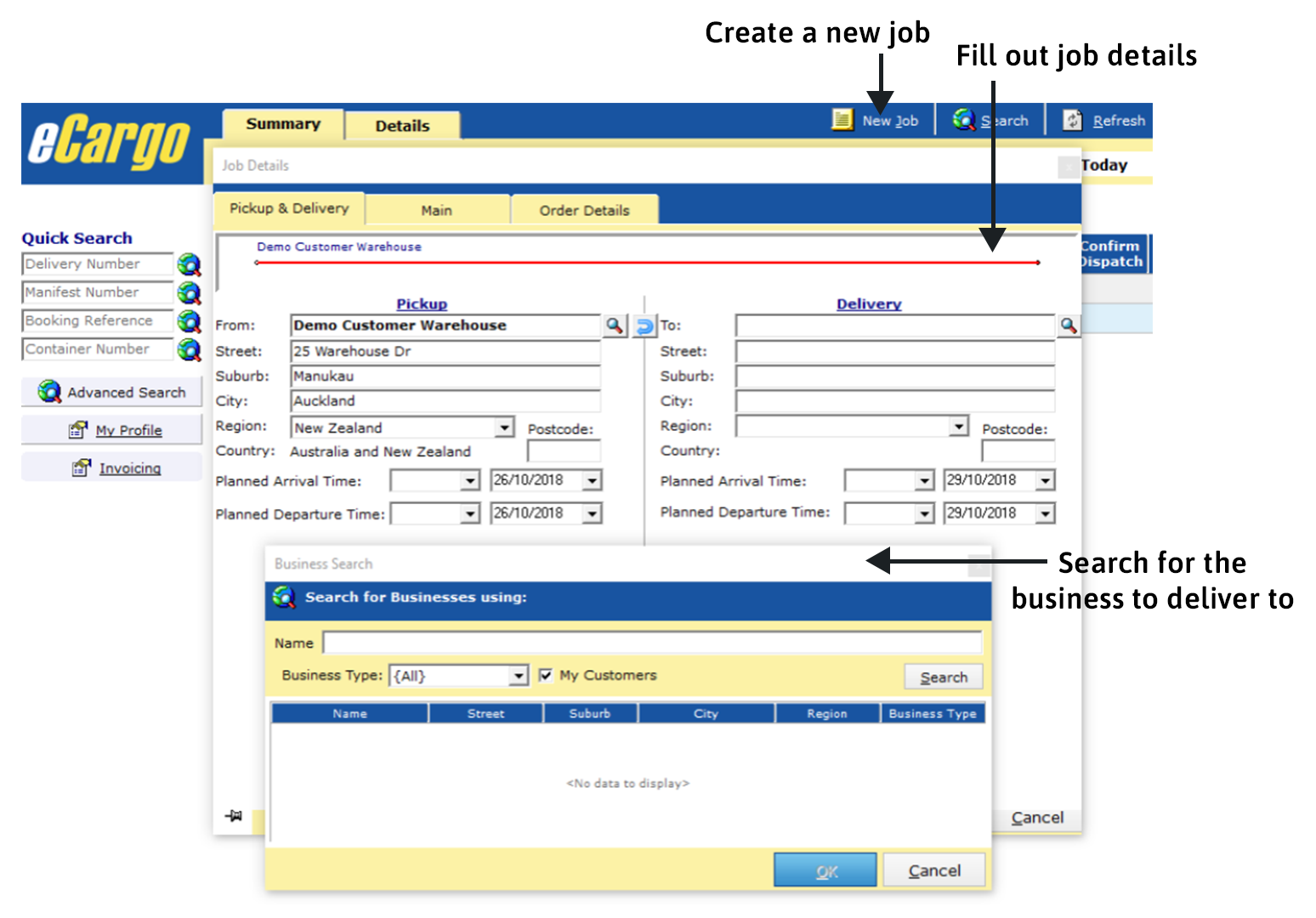Click the Invoicing icon

tap(82, 467)
